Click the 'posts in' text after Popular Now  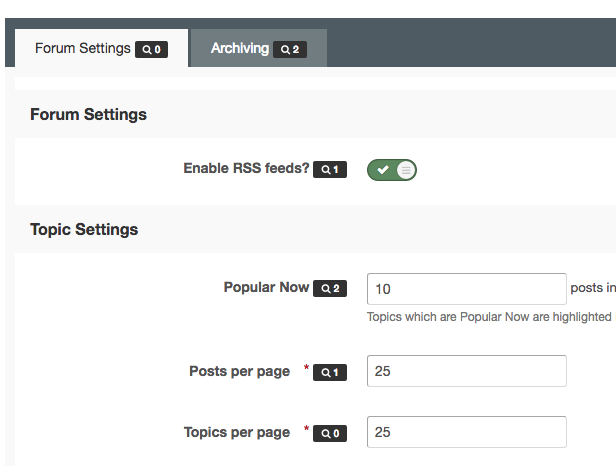tap(593, 288)
